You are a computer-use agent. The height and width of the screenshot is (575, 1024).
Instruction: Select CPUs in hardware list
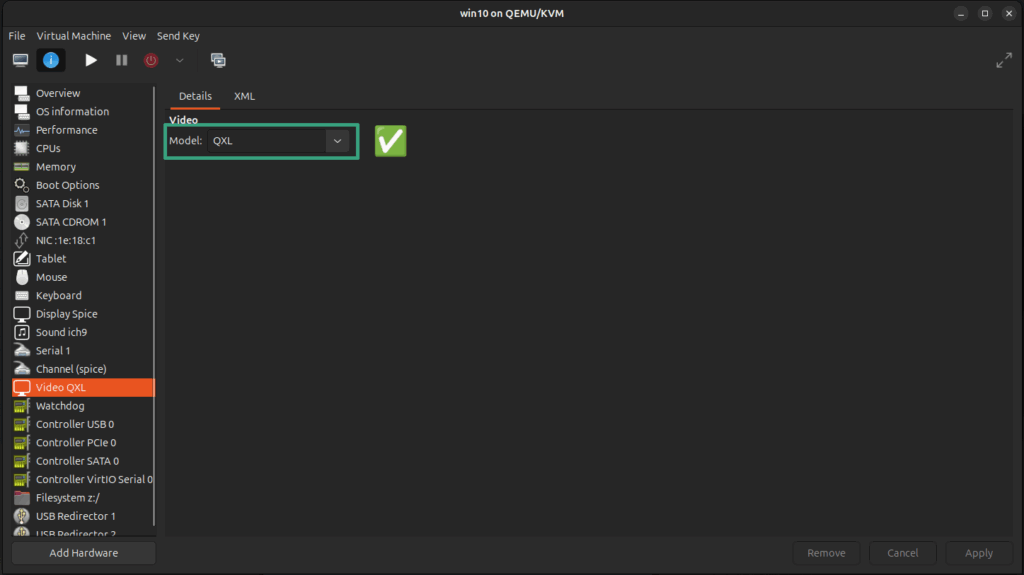(x=83, y=148)
